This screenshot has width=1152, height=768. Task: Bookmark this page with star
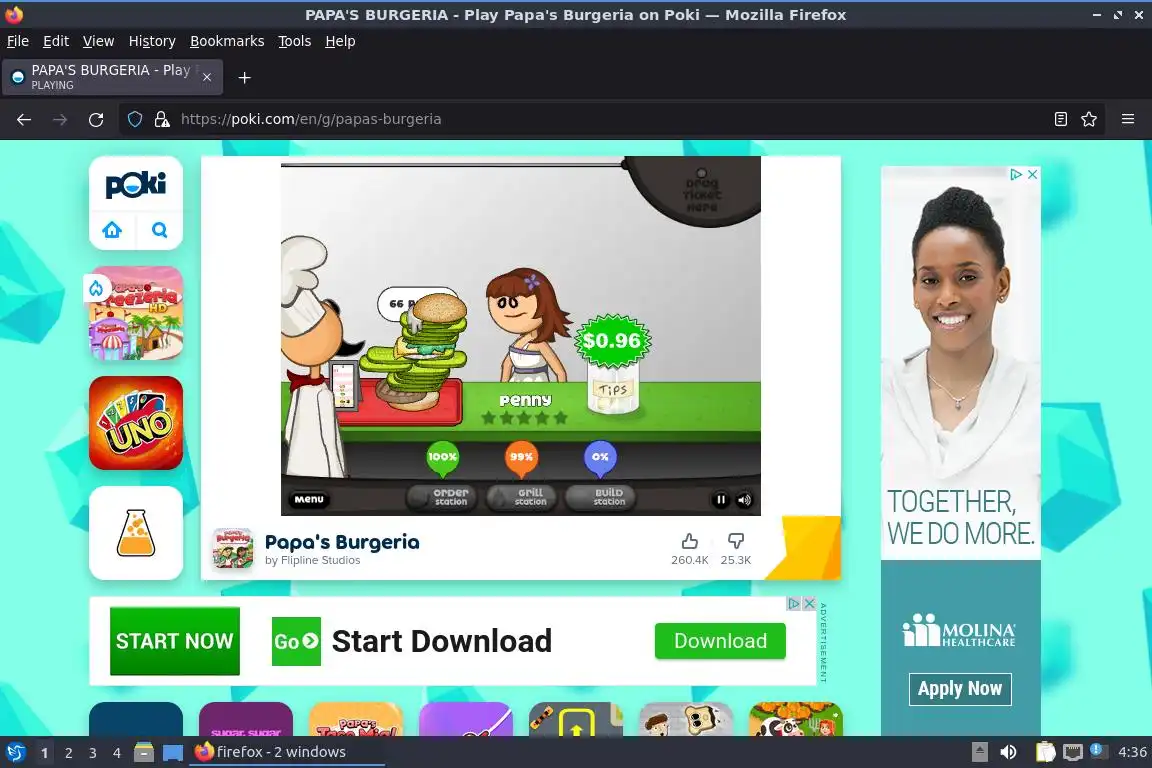pos(1089,119)
